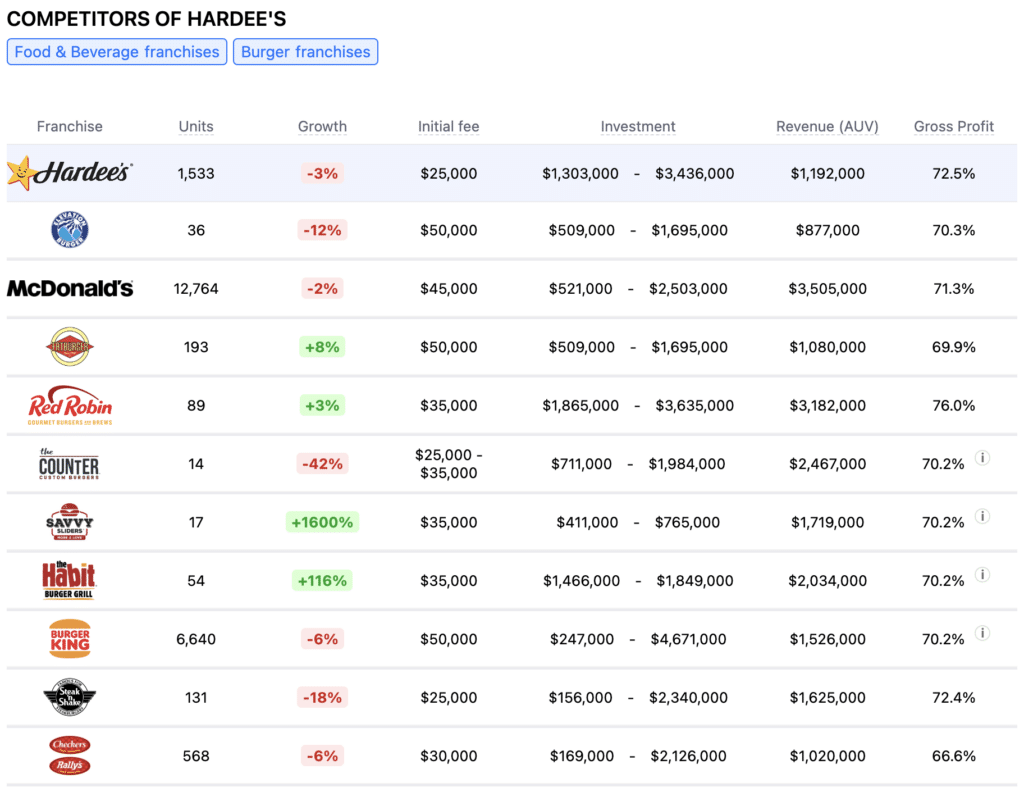Sort by the Revenue (AUV) column header
Screen dimensions: 1024x801
[827, 126]
